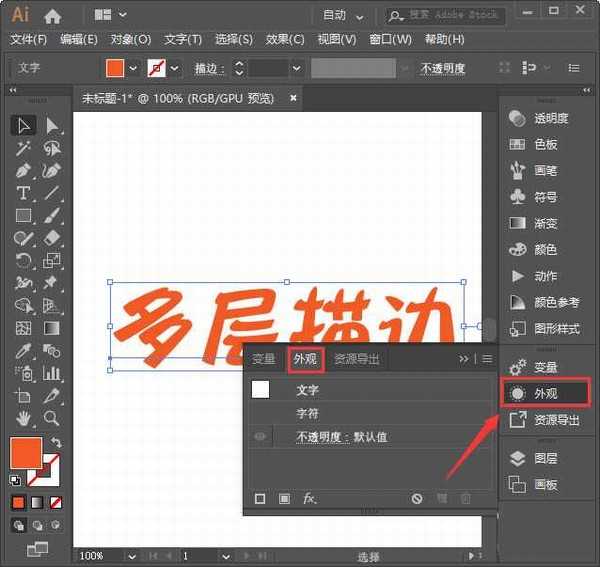Toggle visibility eye for 不透明度 row
This screenshot has height=567, width=600.
coord(260,437)
